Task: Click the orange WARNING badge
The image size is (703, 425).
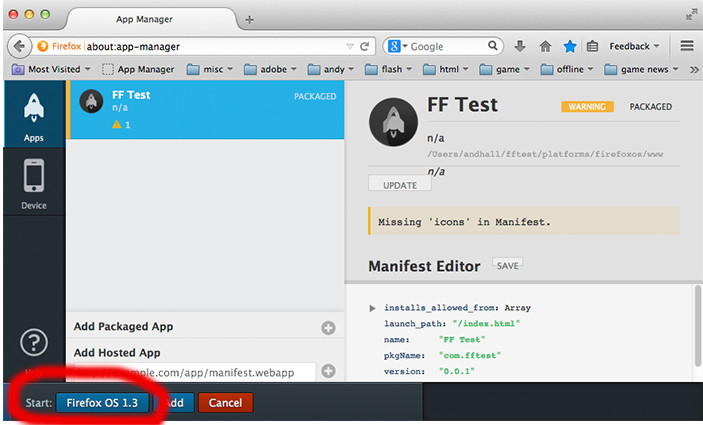Action: pyautogui.click(x=587, y=107)
